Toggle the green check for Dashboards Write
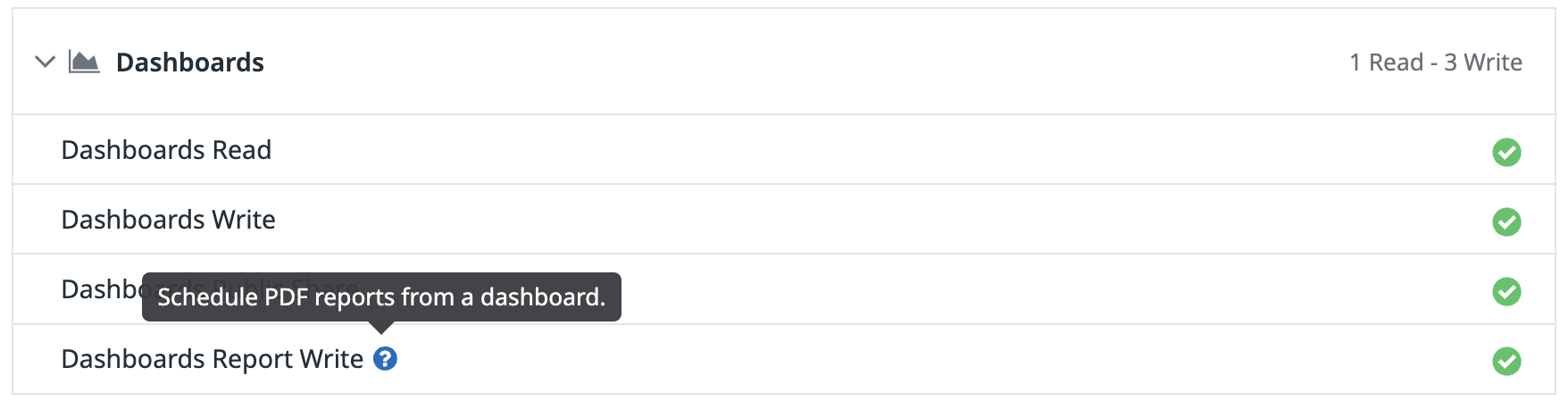 pyautogui.click(x=1506, y=221)
